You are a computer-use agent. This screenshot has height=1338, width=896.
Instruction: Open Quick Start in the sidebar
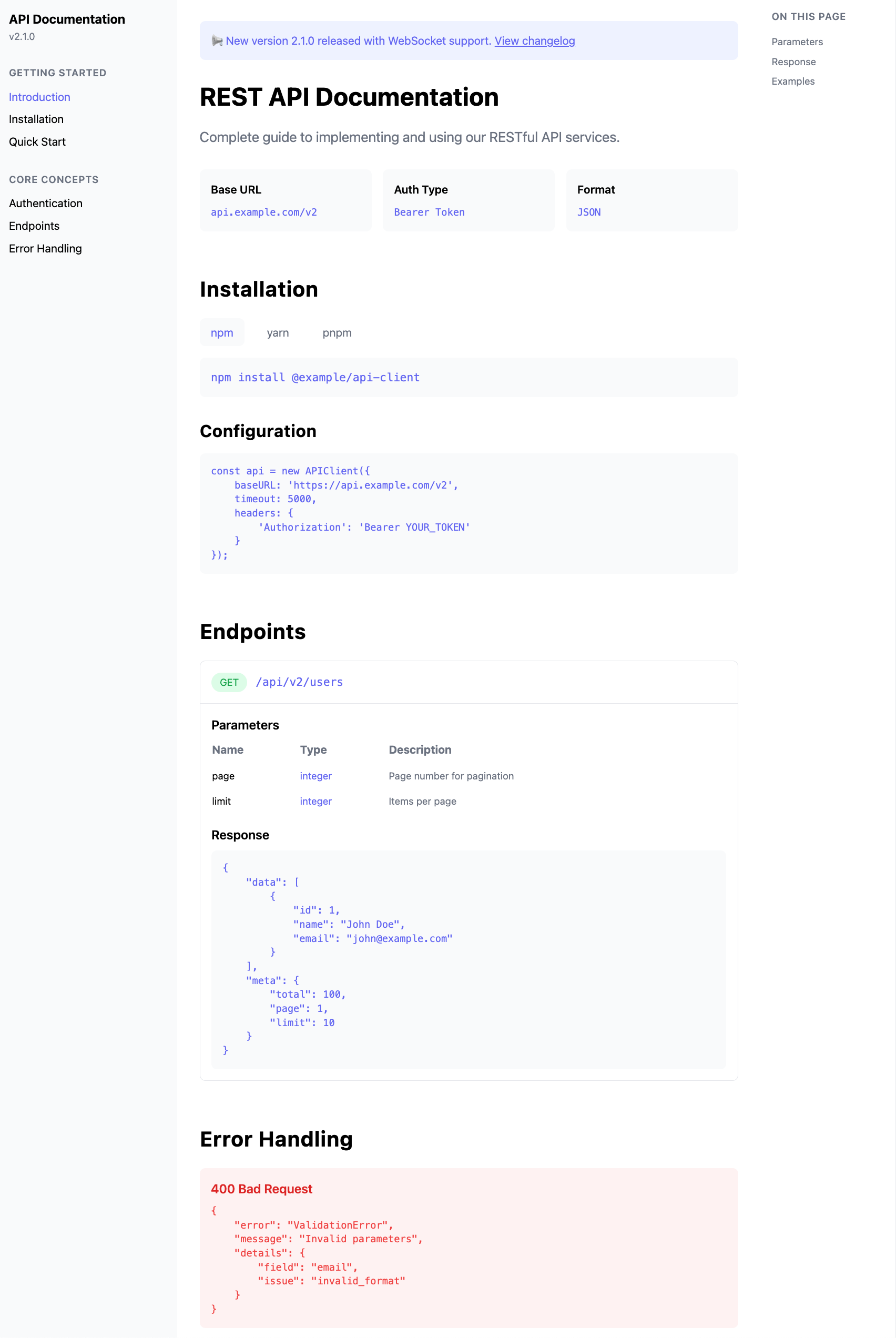(x=37, y=141)
